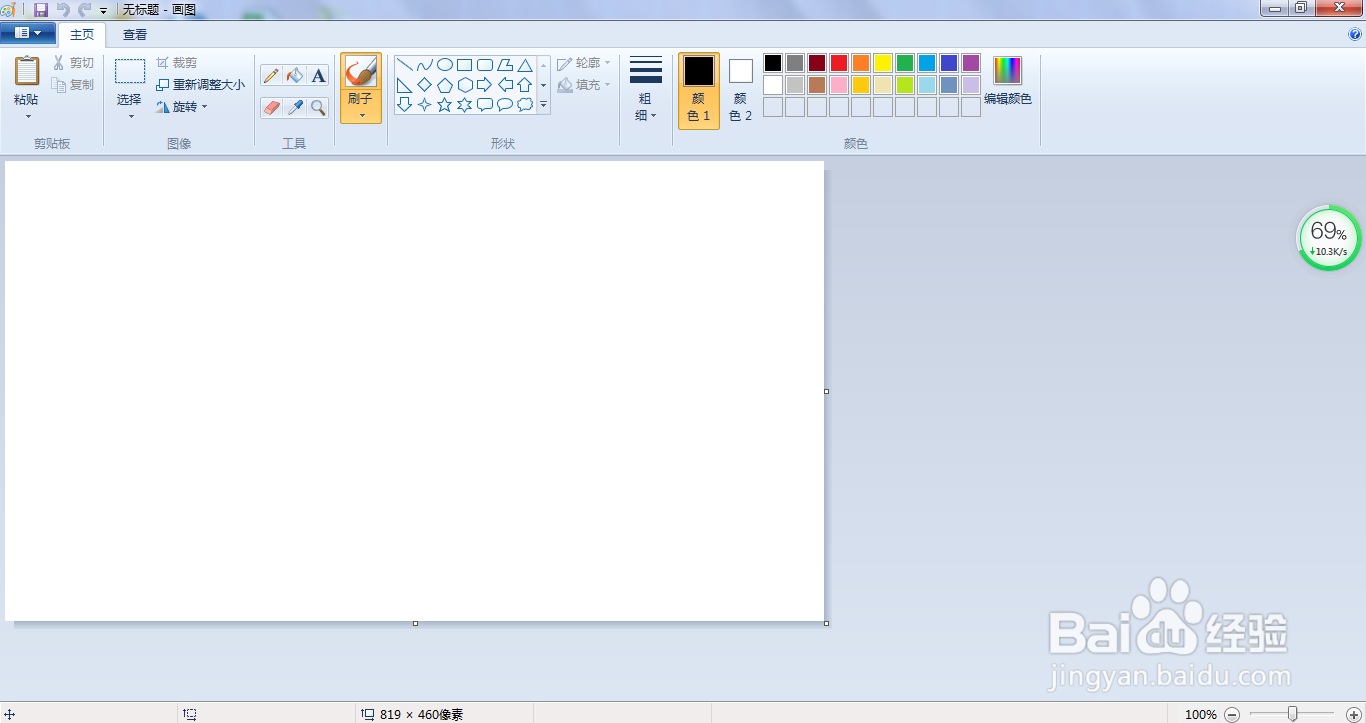Click 重新调整大小 resize button
The image size is (1366, 723).
point(201,85)
